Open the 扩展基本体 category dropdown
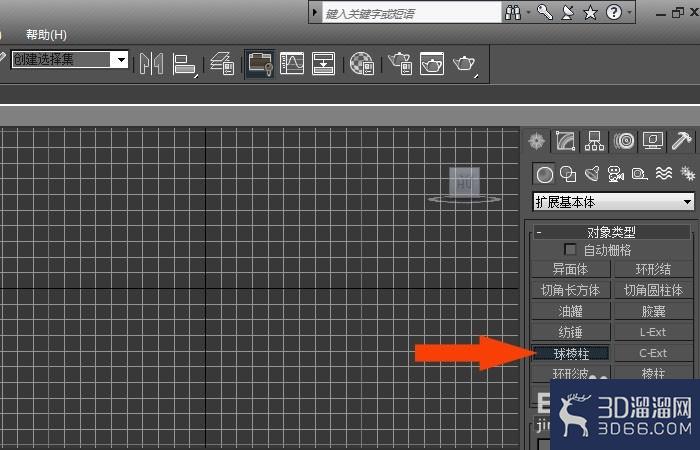Image resolution: width=700 pixels, height=450 pixels. 613,202
